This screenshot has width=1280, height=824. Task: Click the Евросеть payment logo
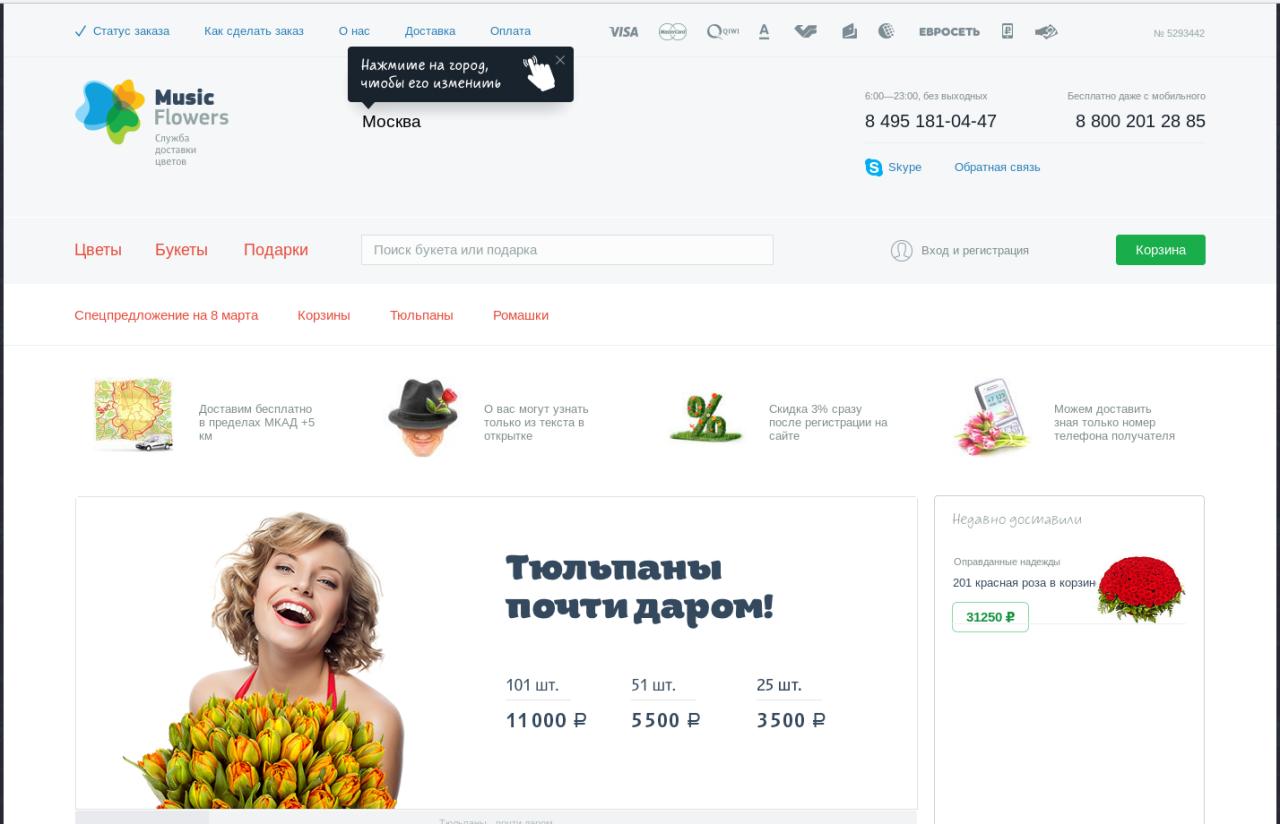point(949,31)
